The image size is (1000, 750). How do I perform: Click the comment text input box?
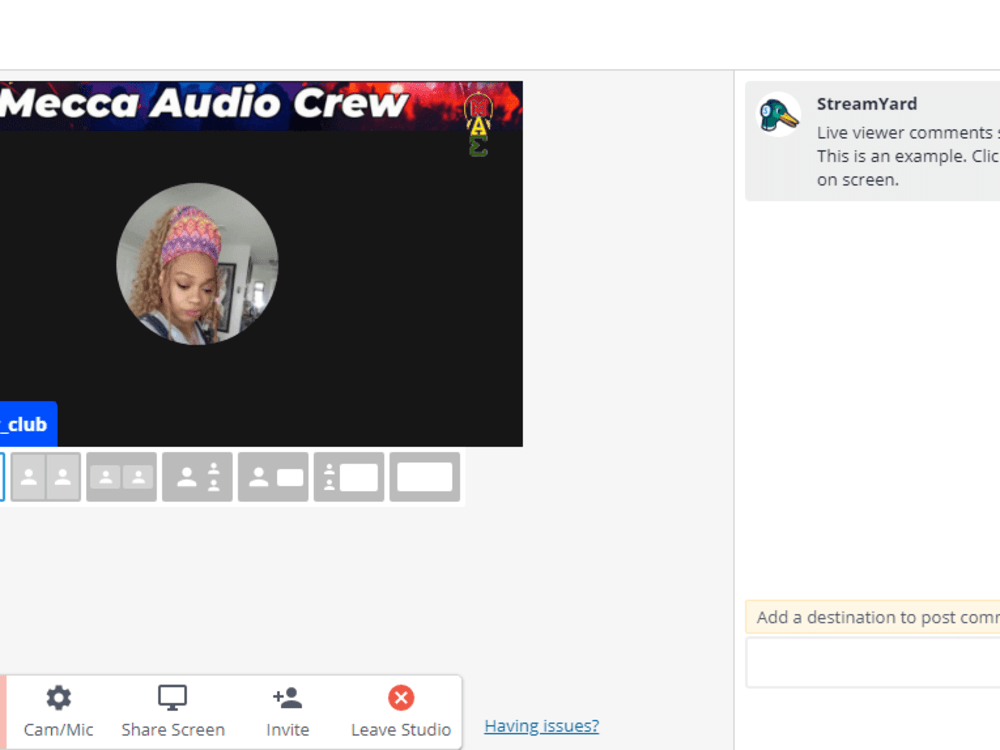[x=873, y=663]
